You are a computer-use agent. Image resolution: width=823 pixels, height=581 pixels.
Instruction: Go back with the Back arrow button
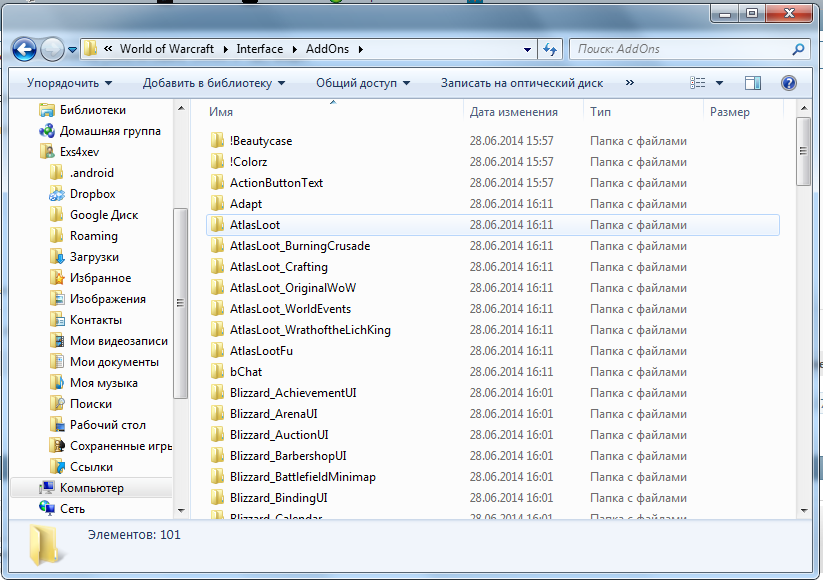click(x=24, y=50)
